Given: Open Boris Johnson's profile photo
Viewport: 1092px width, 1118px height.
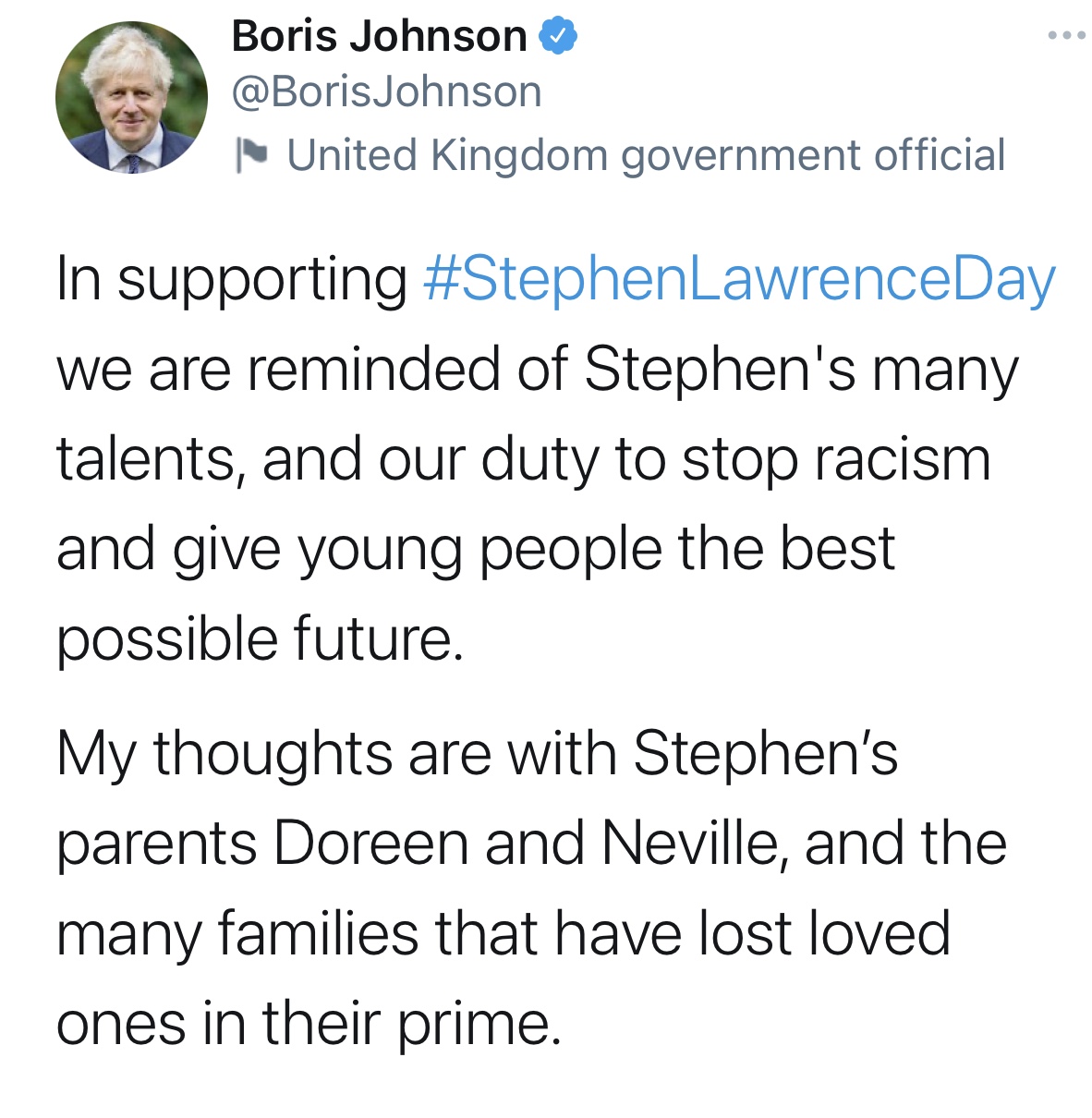Looking at the screenshot, I should 131,98.
